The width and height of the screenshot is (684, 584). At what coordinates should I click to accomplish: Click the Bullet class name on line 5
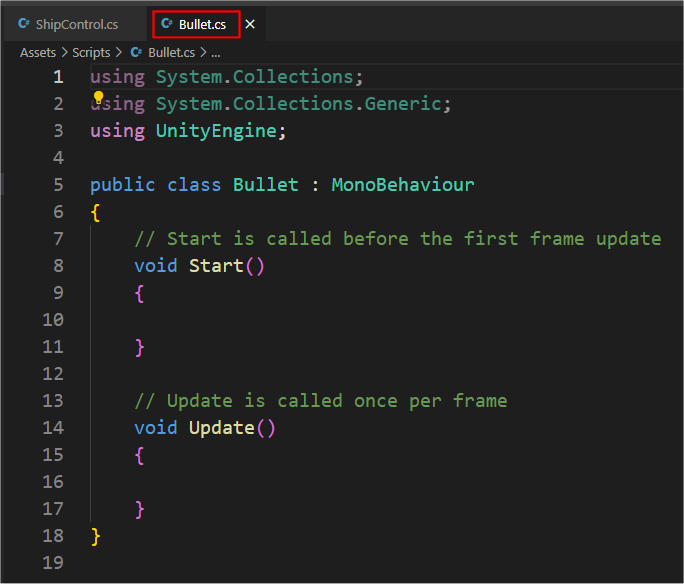(x=266, y=185)
